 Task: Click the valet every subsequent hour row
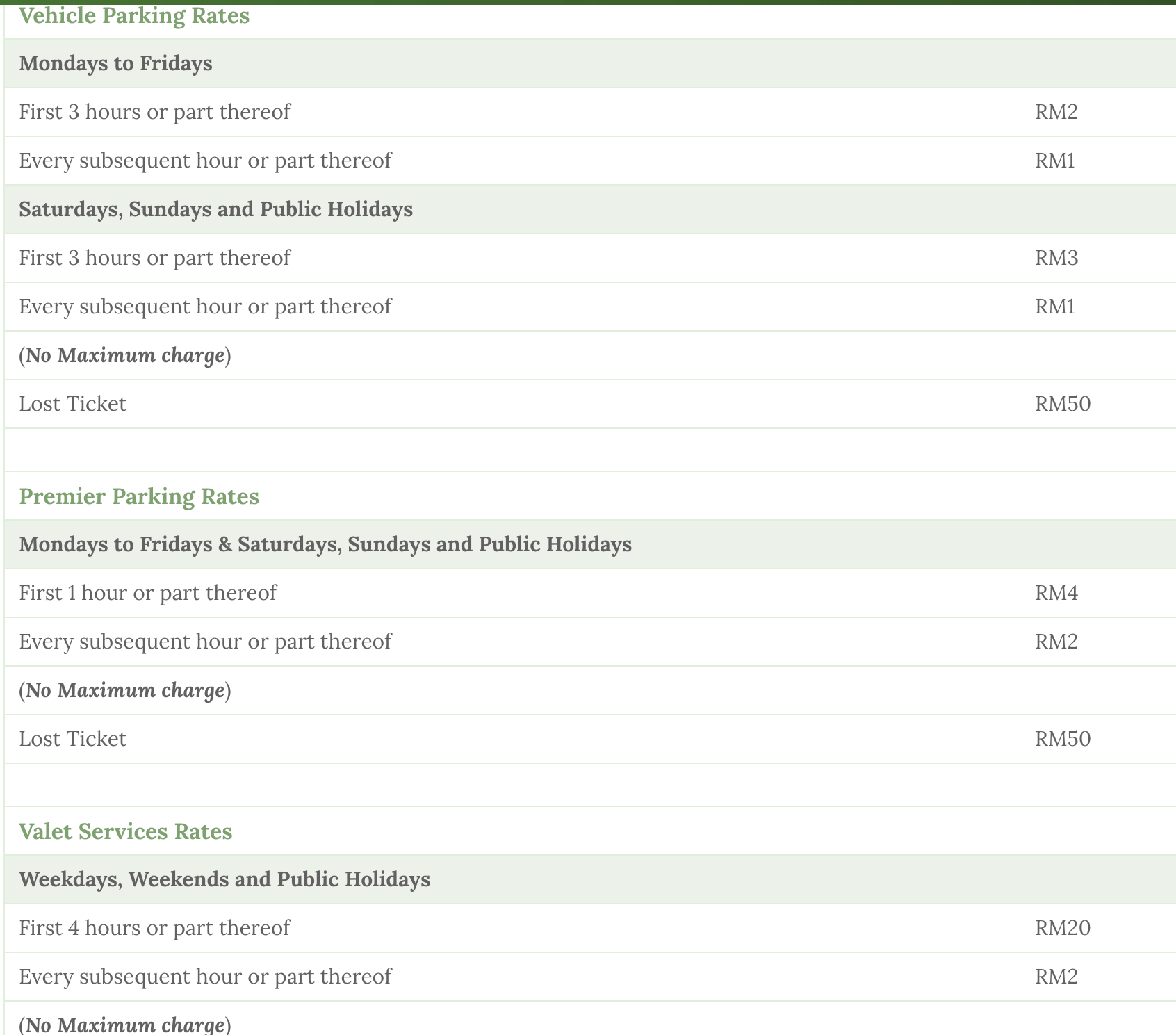205,977
